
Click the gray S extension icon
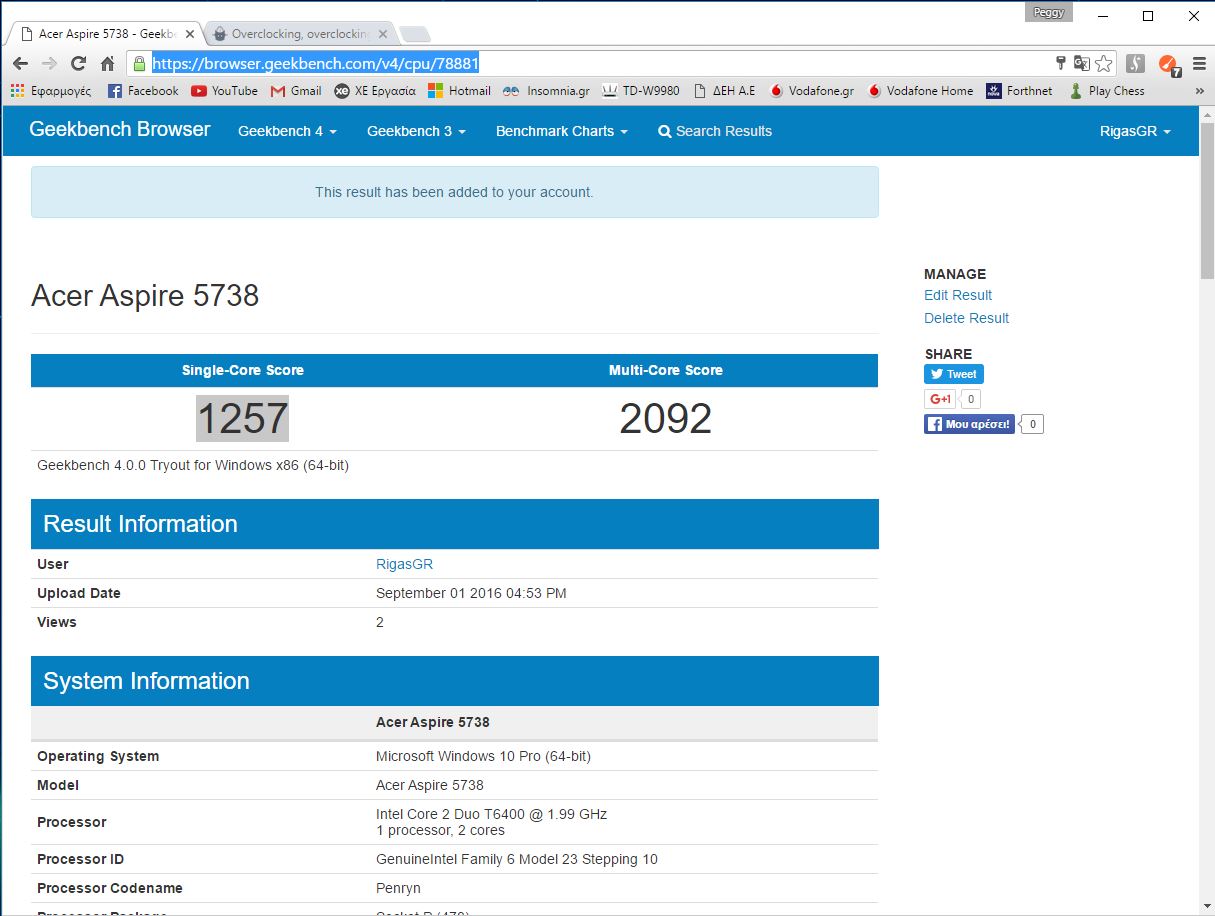pos(1135,64)
